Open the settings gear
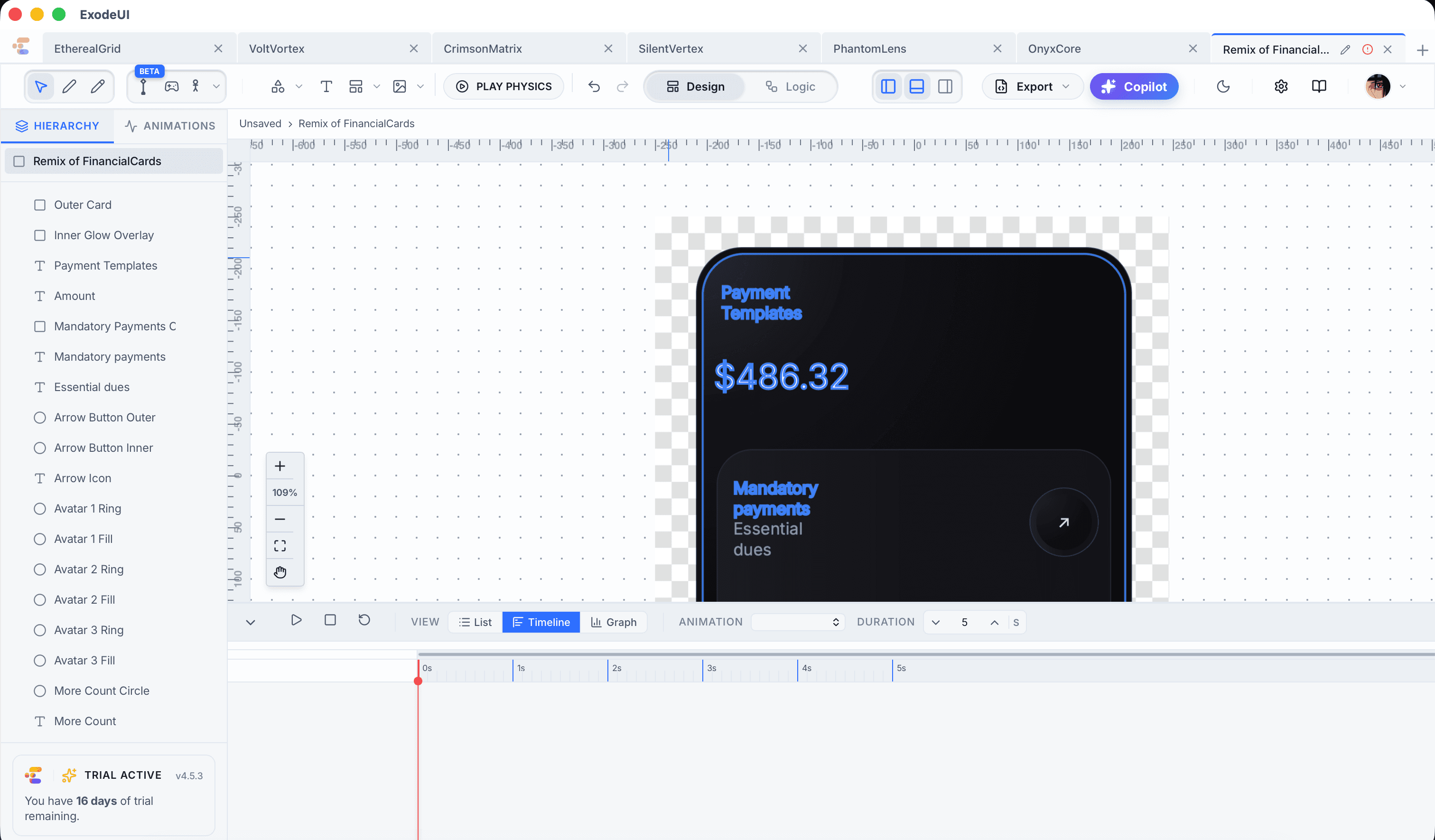This screenshot has height=840, width=1435. [1281, 86]
